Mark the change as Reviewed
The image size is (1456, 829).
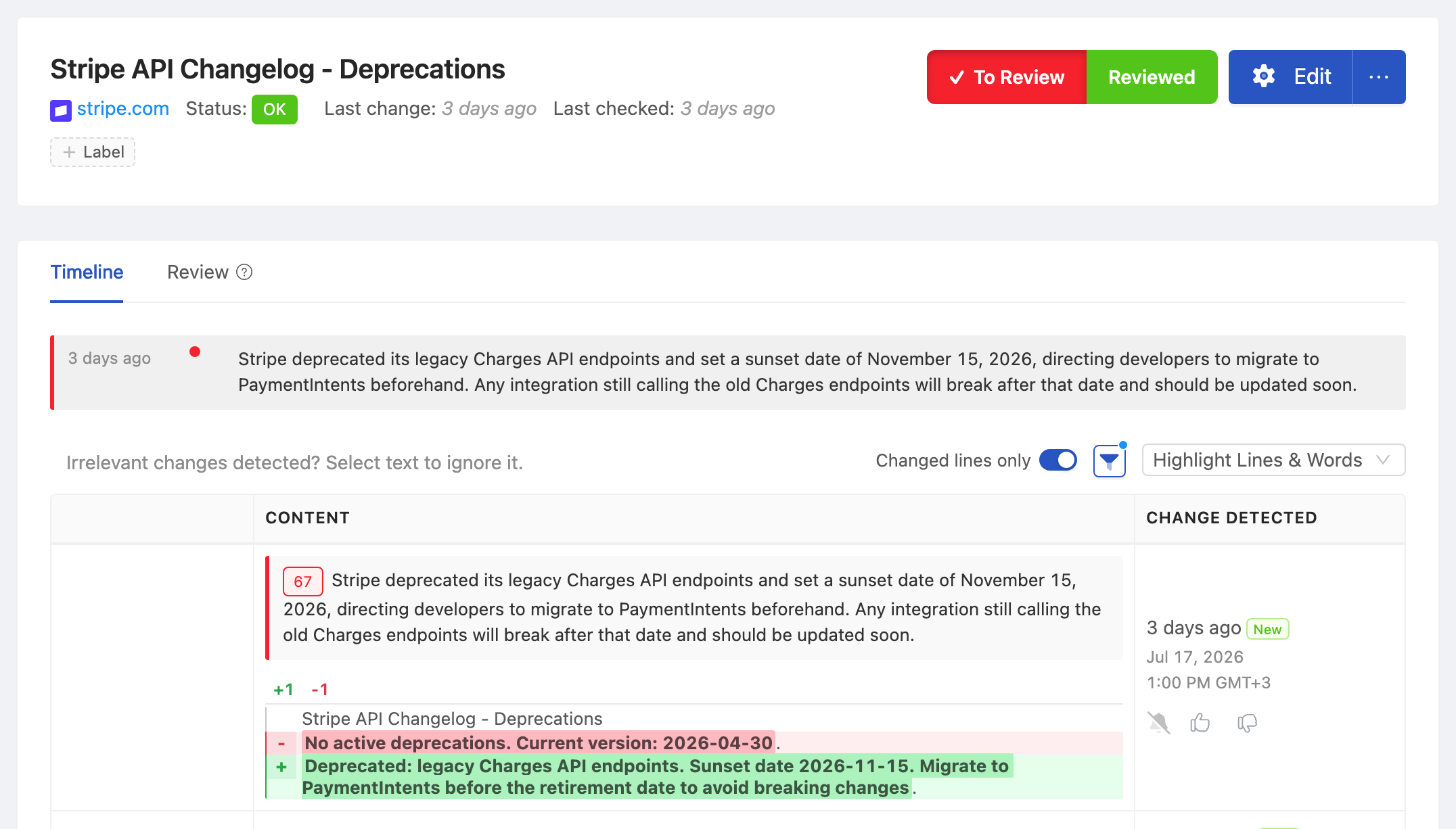(x=1152, y=77)
